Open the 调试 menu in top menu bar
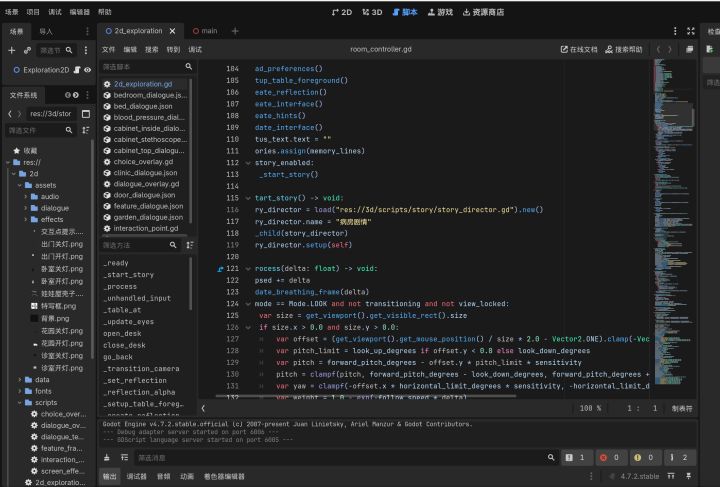 (55, 12)
